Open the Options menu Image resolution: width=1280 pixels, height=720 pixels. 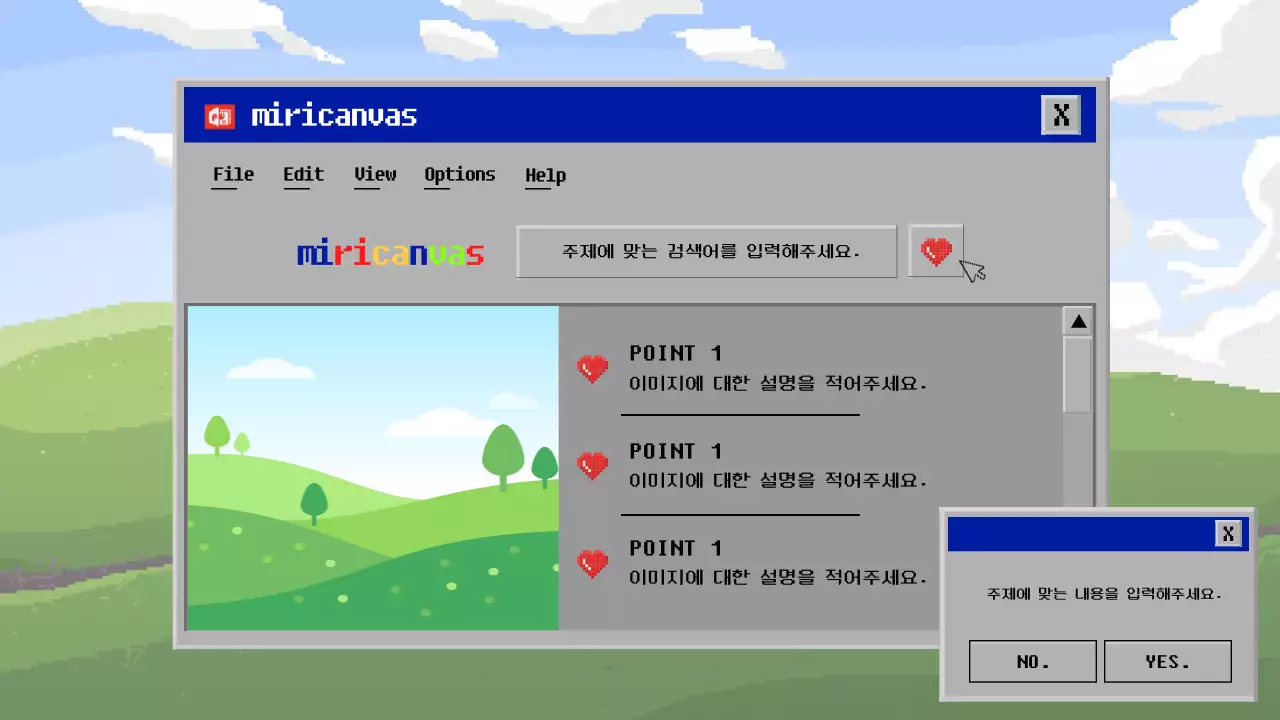coord(459,174)
